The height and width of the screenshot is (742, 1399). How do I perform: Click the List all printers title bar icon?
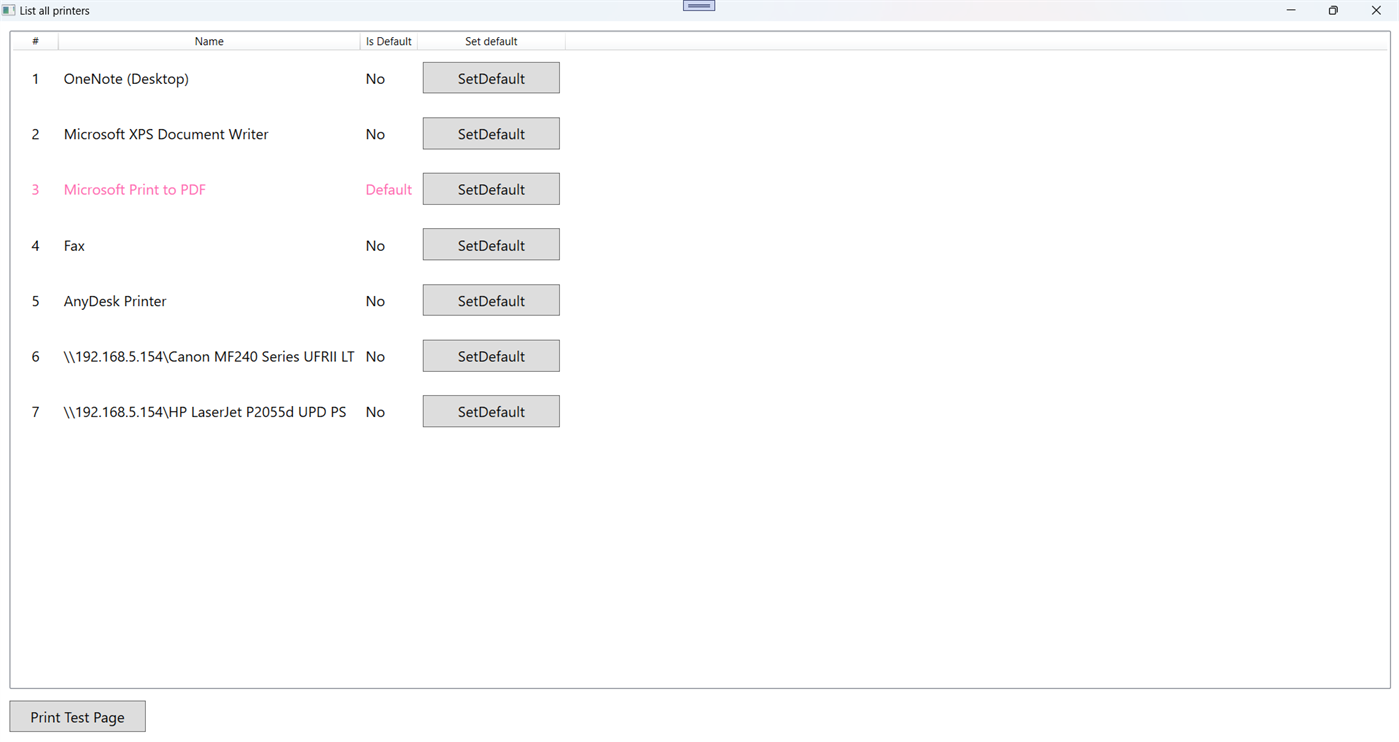coord(8,10)
